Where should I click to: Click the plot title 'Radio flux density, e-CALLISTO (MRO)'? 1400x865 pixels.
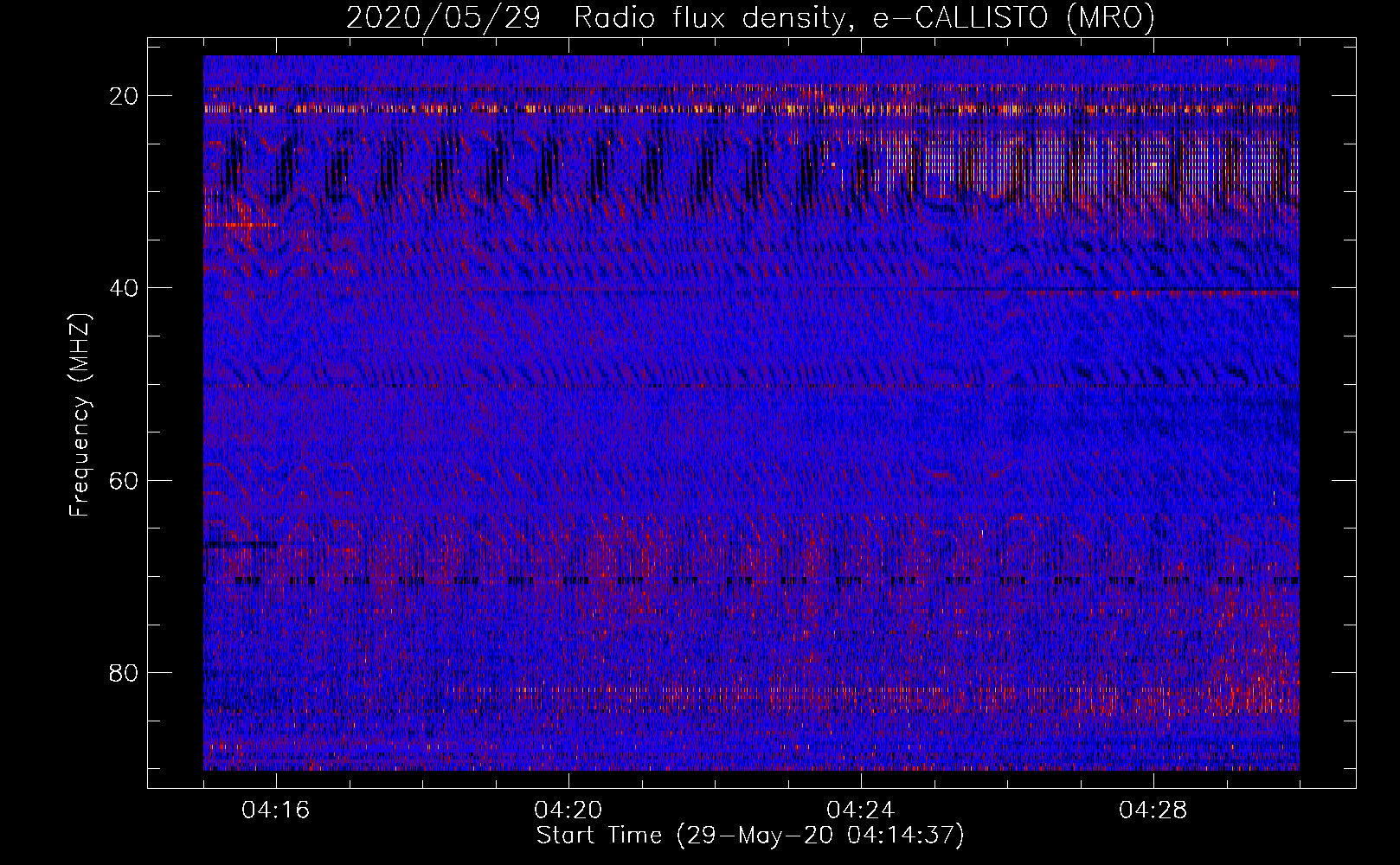(x=864, y=18)
